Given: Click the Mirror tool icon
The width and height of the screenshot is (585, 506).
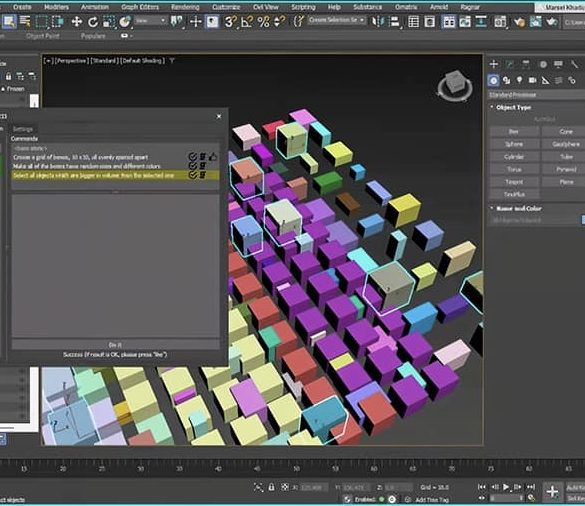Looking at the screenshot, I should click(378, 22).
